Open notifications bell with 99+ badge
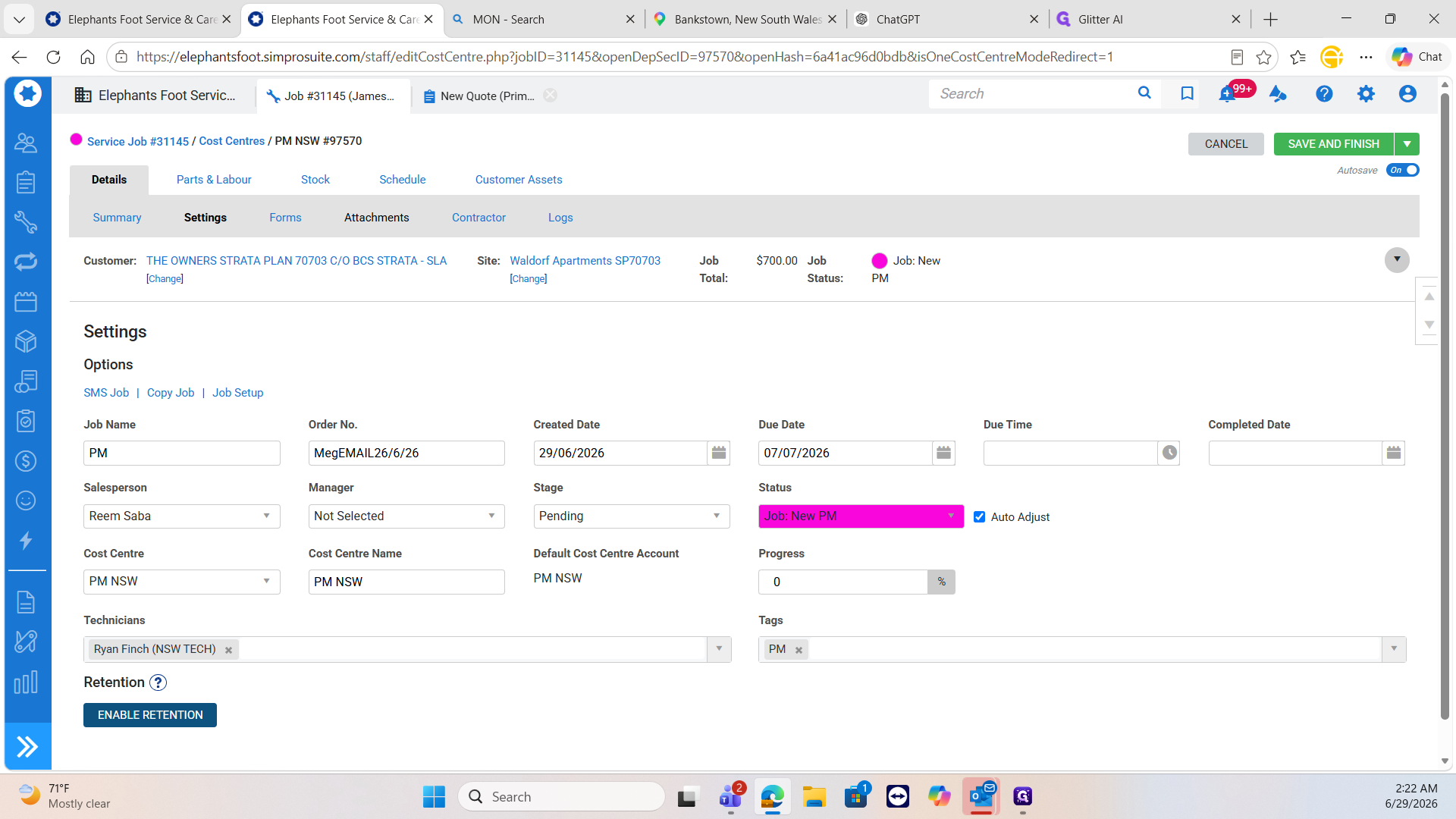1456x819 pixels. point(1229,93)
